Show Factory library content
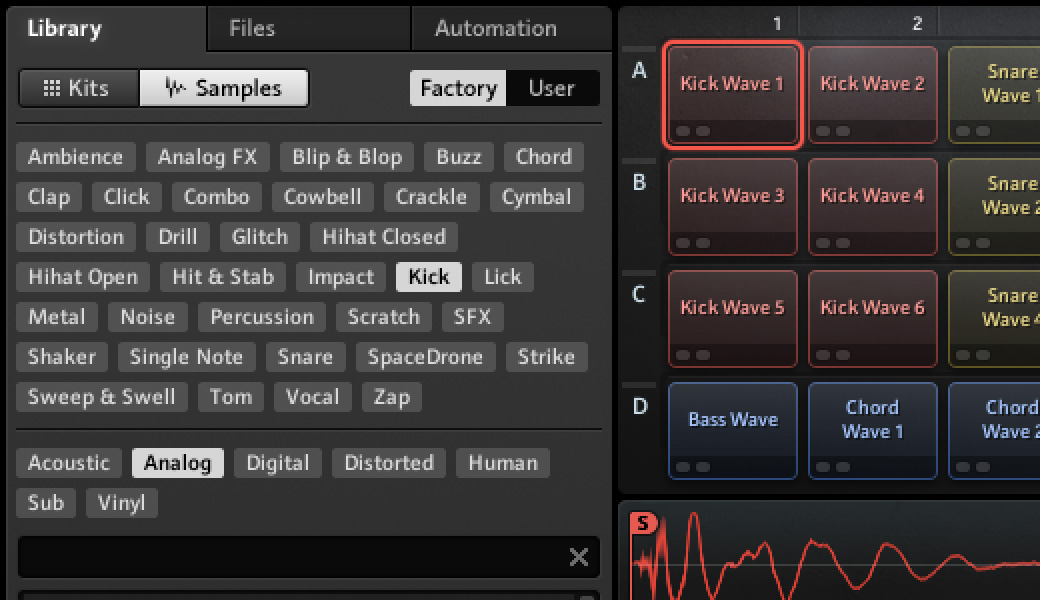1040x600 pixels. pos(458,88)
